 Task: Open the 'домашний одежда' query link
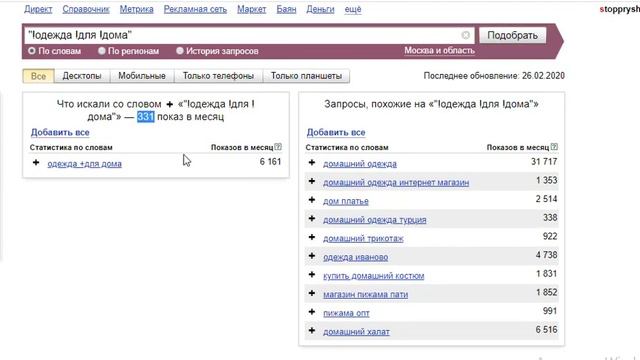(x=360, y=164)
